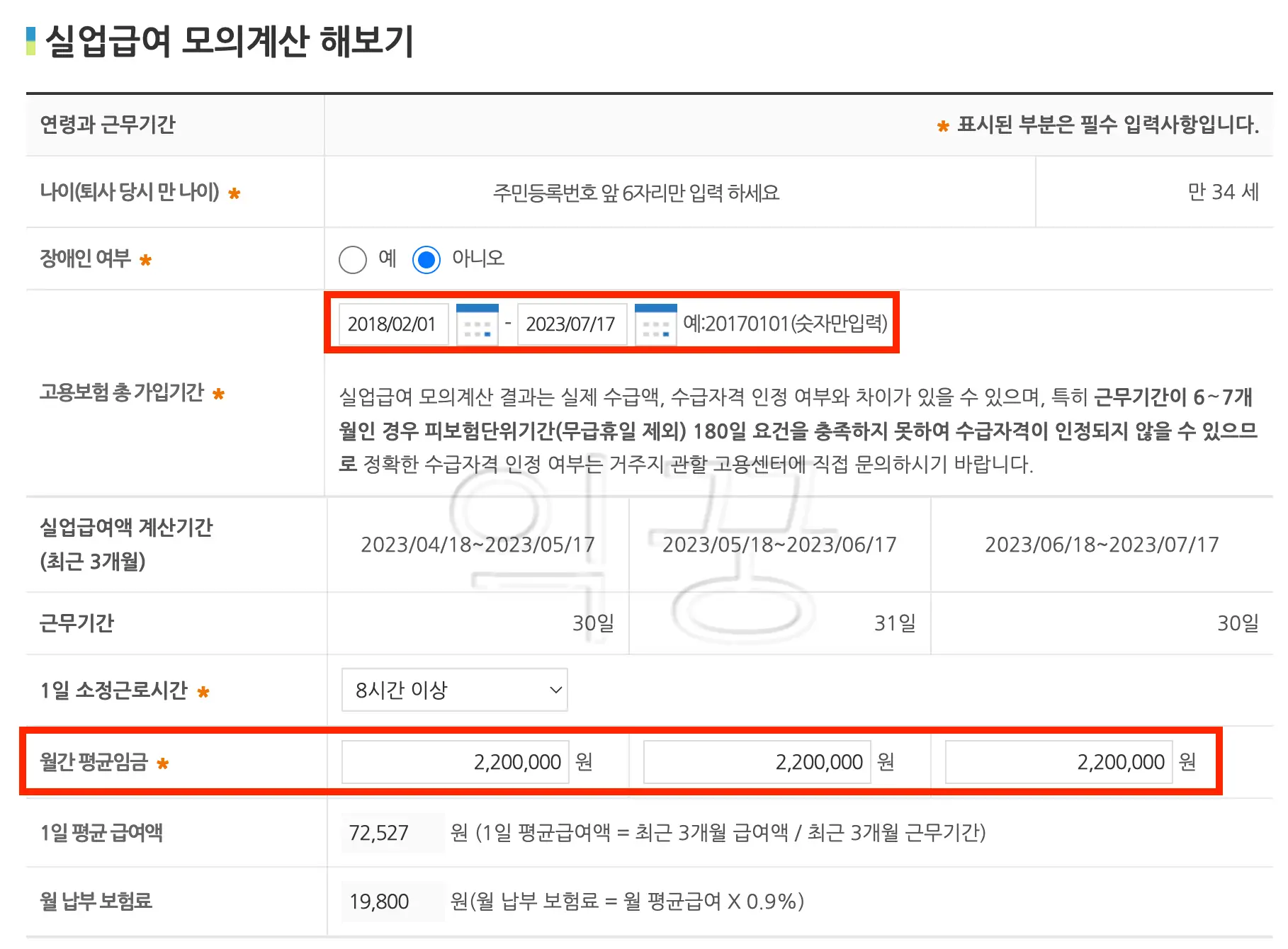Click the start date field showing 2018/02/01
Viewport: 1288px width, 949px height.
393,324
